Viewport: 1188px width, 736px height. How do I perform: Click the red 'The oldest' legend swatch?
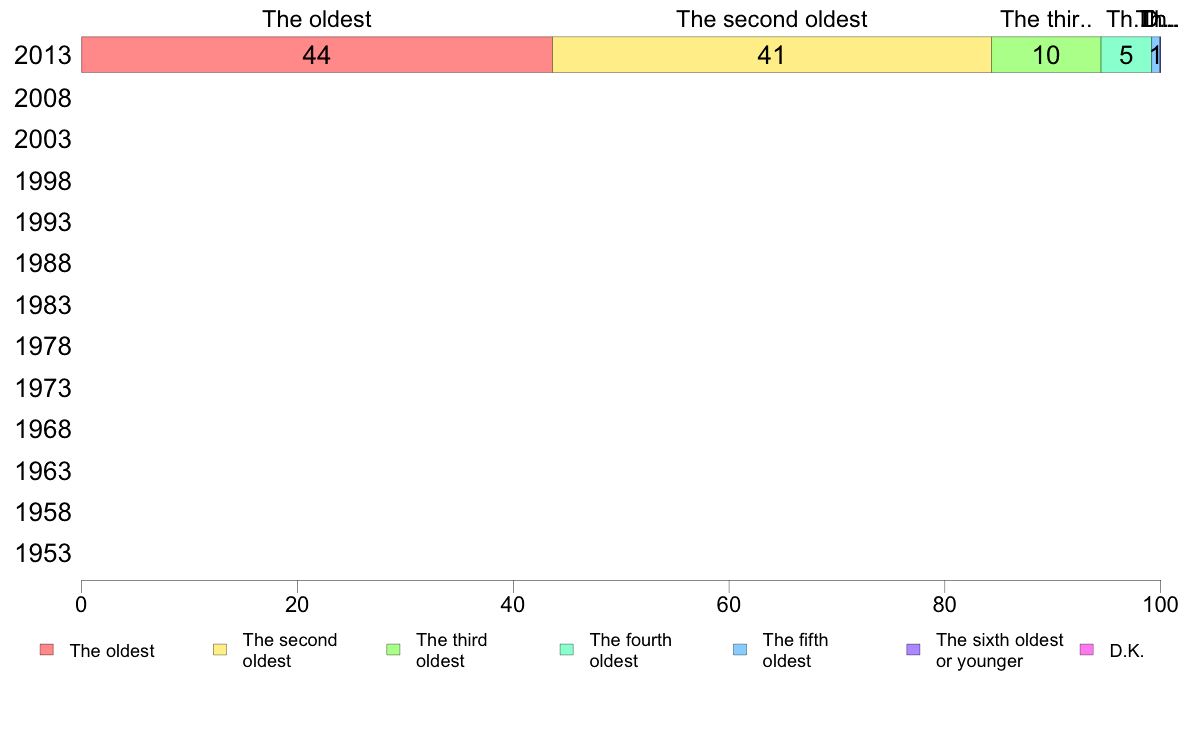point(47,650)
